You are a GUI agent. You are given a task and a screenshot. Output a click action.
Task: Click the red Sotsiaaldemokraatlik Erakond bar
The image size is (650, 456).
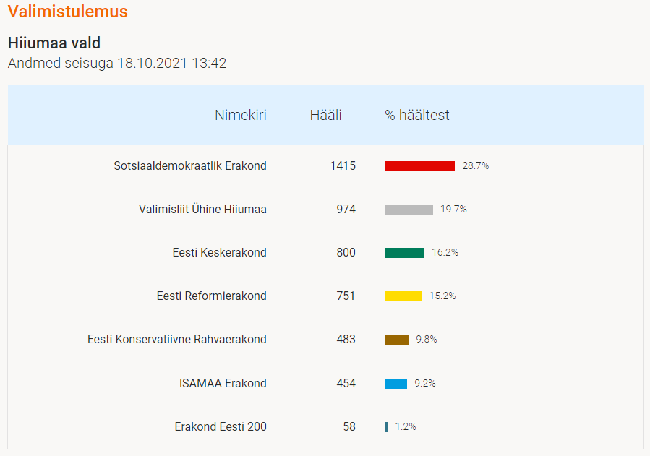[x=420, y=166]
